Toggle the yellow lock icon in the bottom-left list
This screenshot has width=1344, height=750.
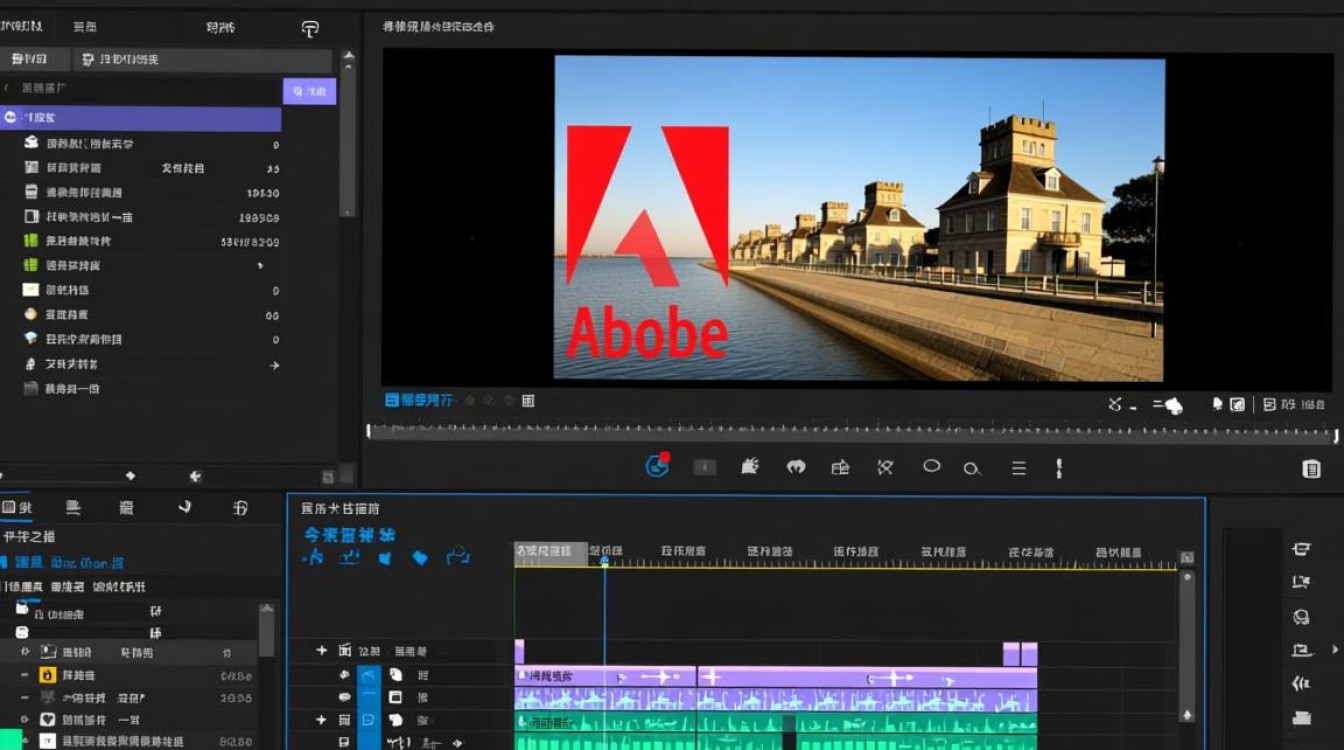coord(47,675)
